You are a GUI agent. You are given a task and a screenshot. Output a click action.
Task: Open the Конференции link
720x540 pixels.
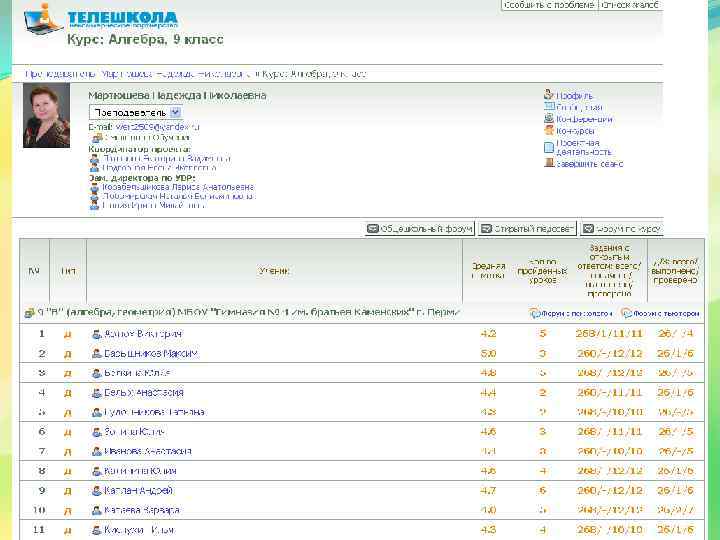(x=585, y=119)
